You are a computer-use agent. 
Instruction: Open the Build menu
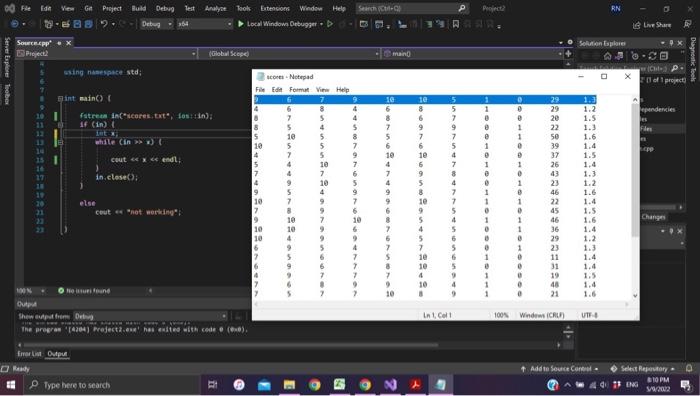coord(138,8)
